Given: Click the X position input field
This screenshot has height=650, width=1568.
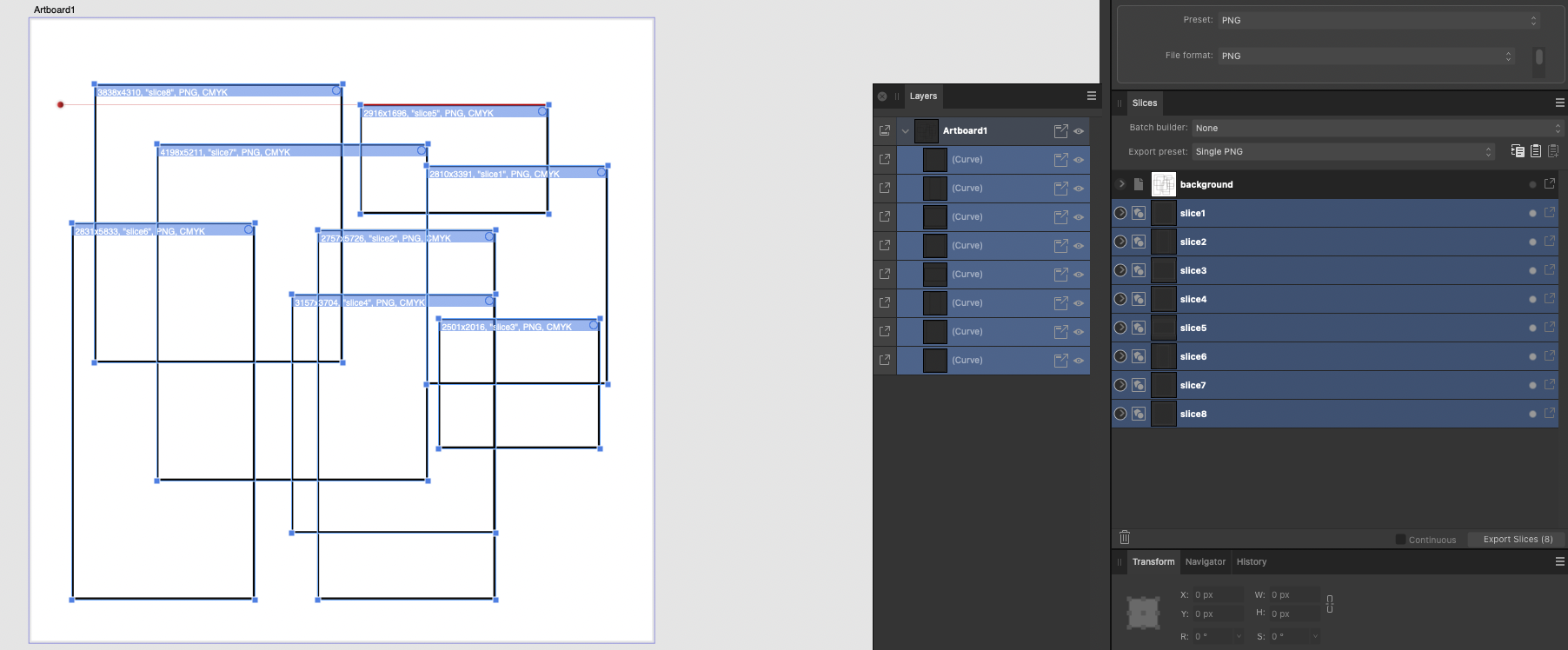Looking at the screenshot, I should tap(1218, 595).
